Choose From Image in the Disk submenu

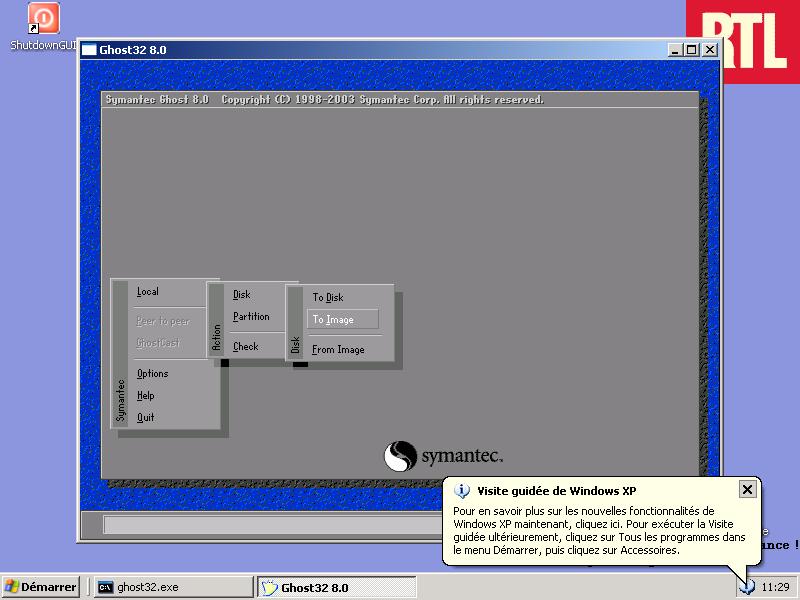click(x=338, y=349)
